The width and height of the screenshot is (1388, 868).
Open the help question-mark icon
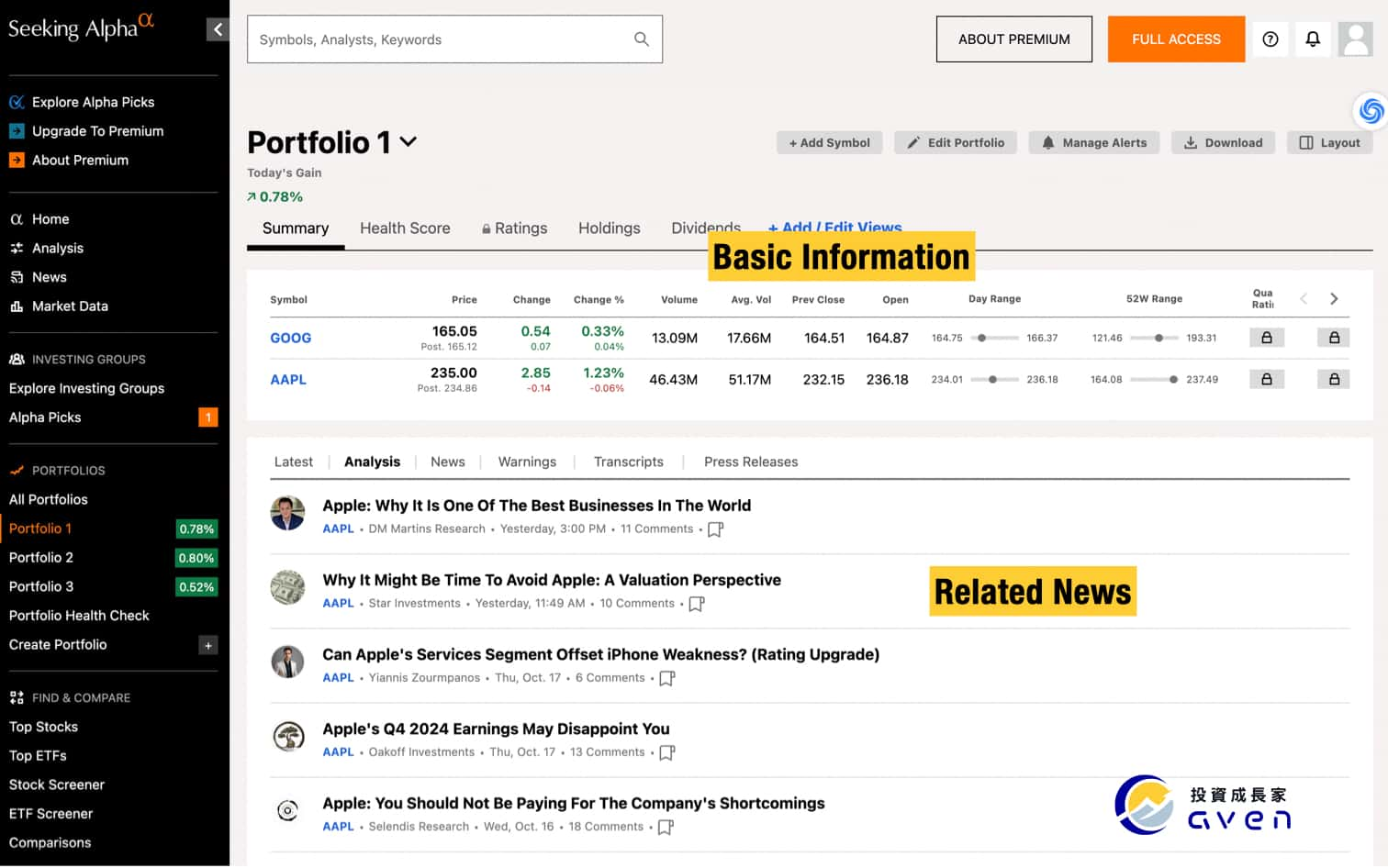point(1270,39)
